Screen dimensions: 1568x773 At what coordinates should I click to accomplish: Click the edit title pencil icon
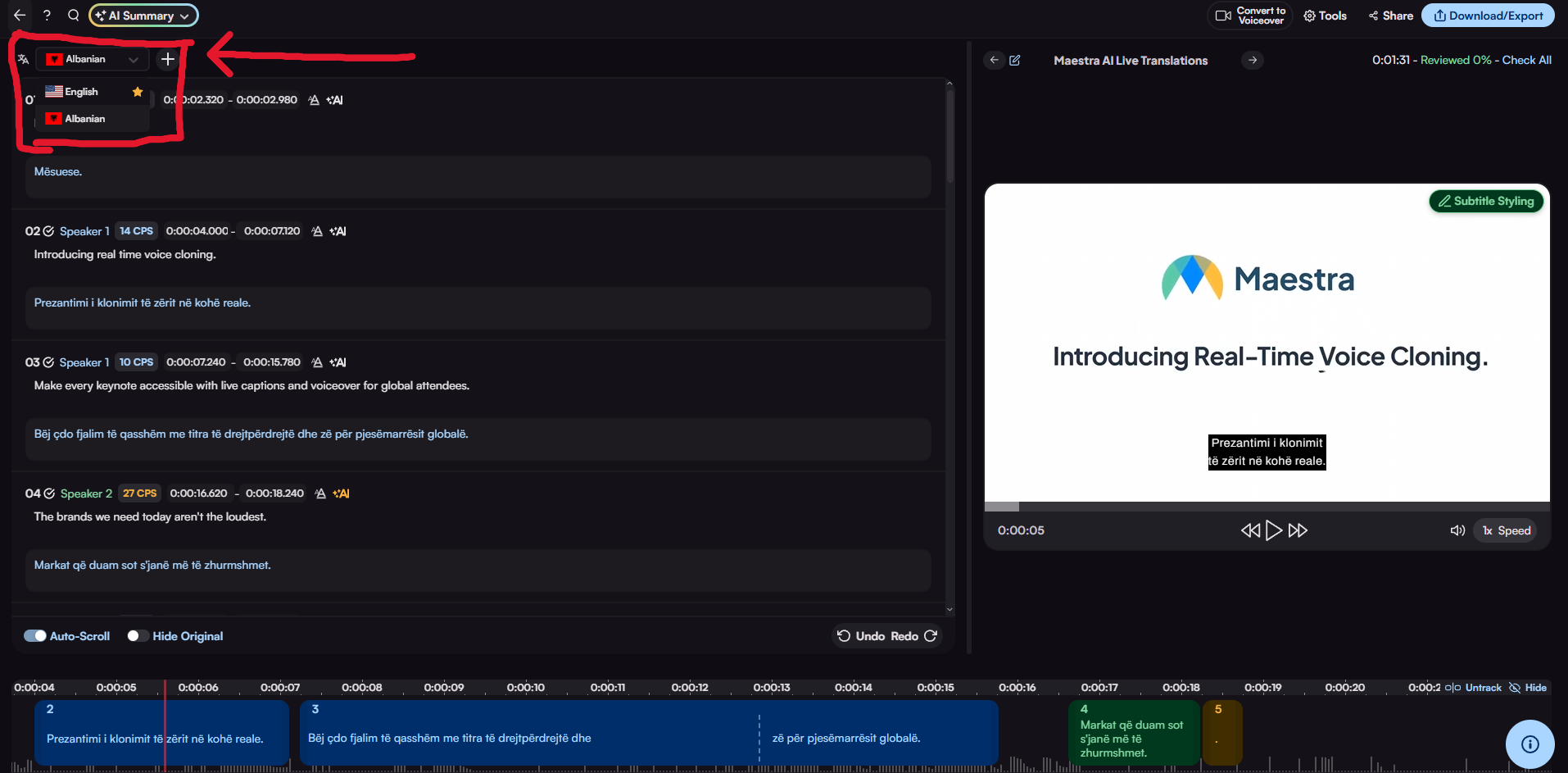point(1015,61)
